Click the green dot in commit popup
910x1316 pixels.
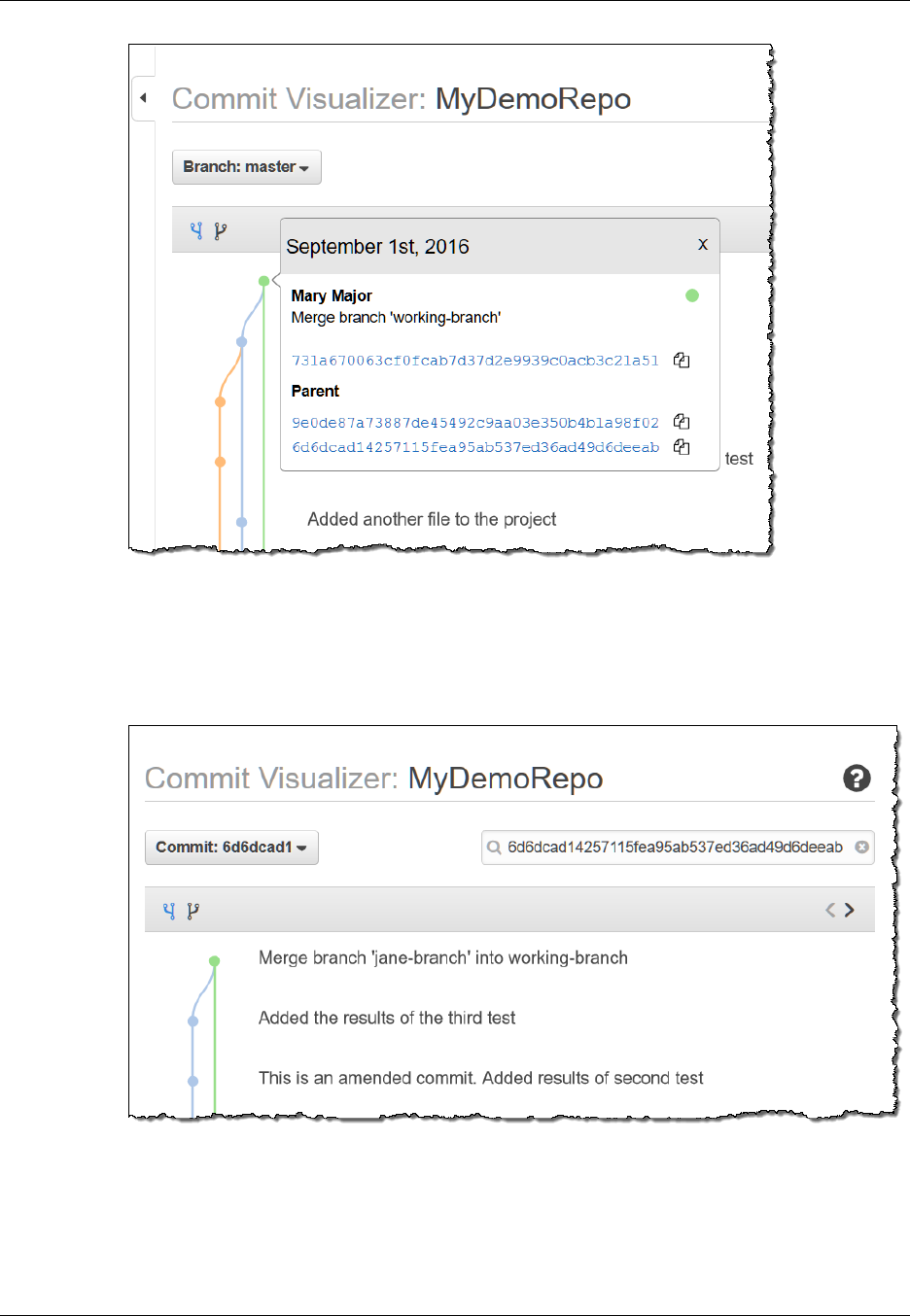pos(692,295)
